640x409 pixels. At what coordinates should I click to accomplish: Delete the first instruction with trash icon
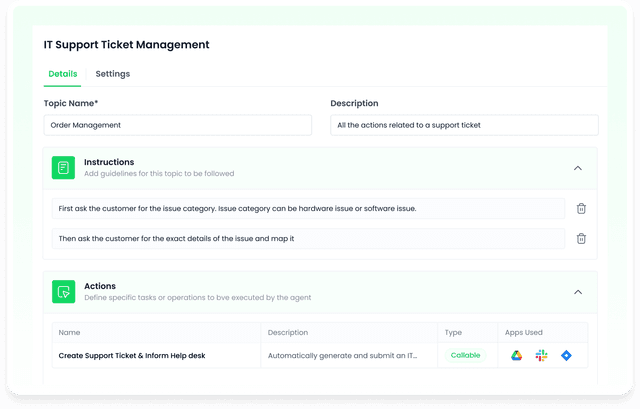coord(581,209)
